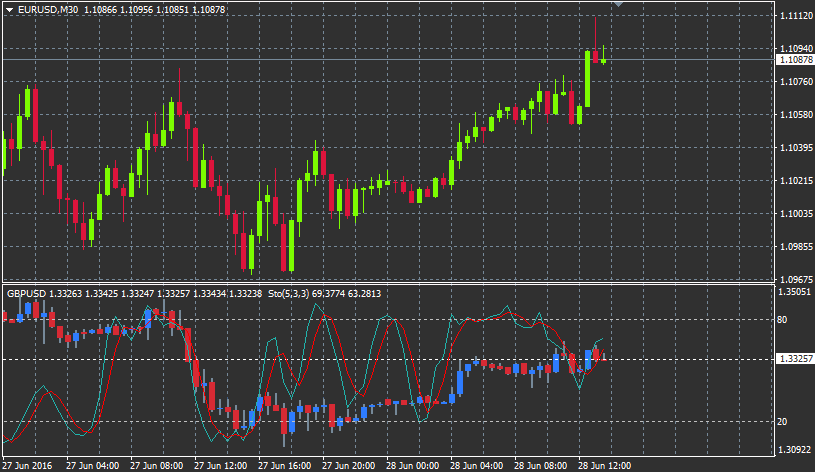This screenshot has width=815, height=472.
Task: Click the highlighted 1.10878 current price label
Action: point(793,60)
